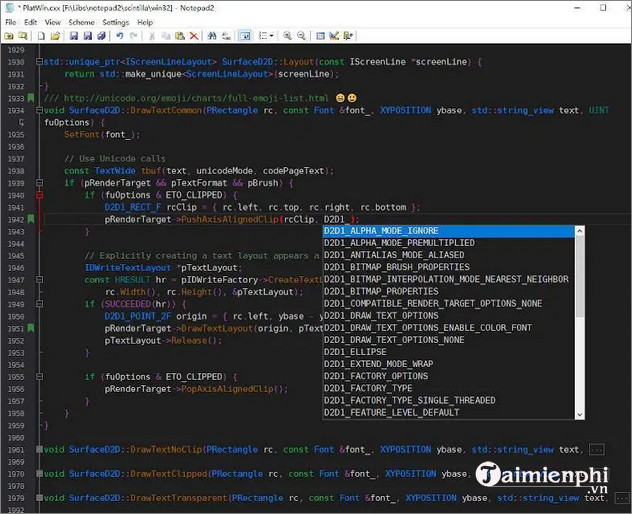Screen dimensions: 632x514
Task: Toggle the bookmark marker on line 1933
Action: [x=32, y=98]
